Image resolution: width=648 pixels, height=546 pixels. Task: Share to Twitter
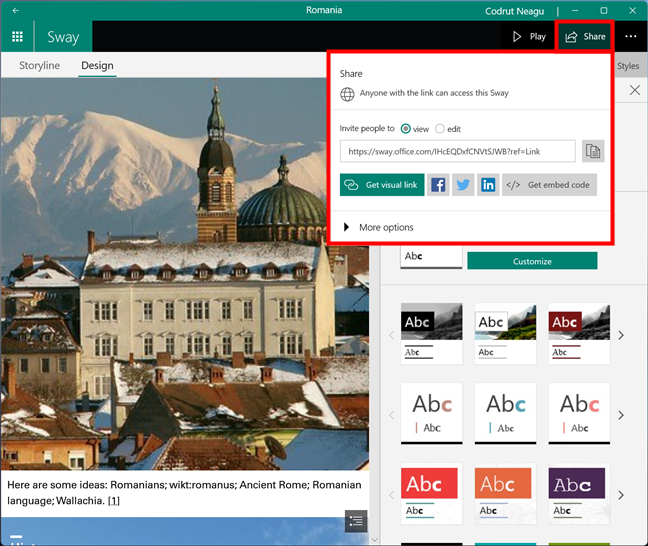tap(463, 185)
